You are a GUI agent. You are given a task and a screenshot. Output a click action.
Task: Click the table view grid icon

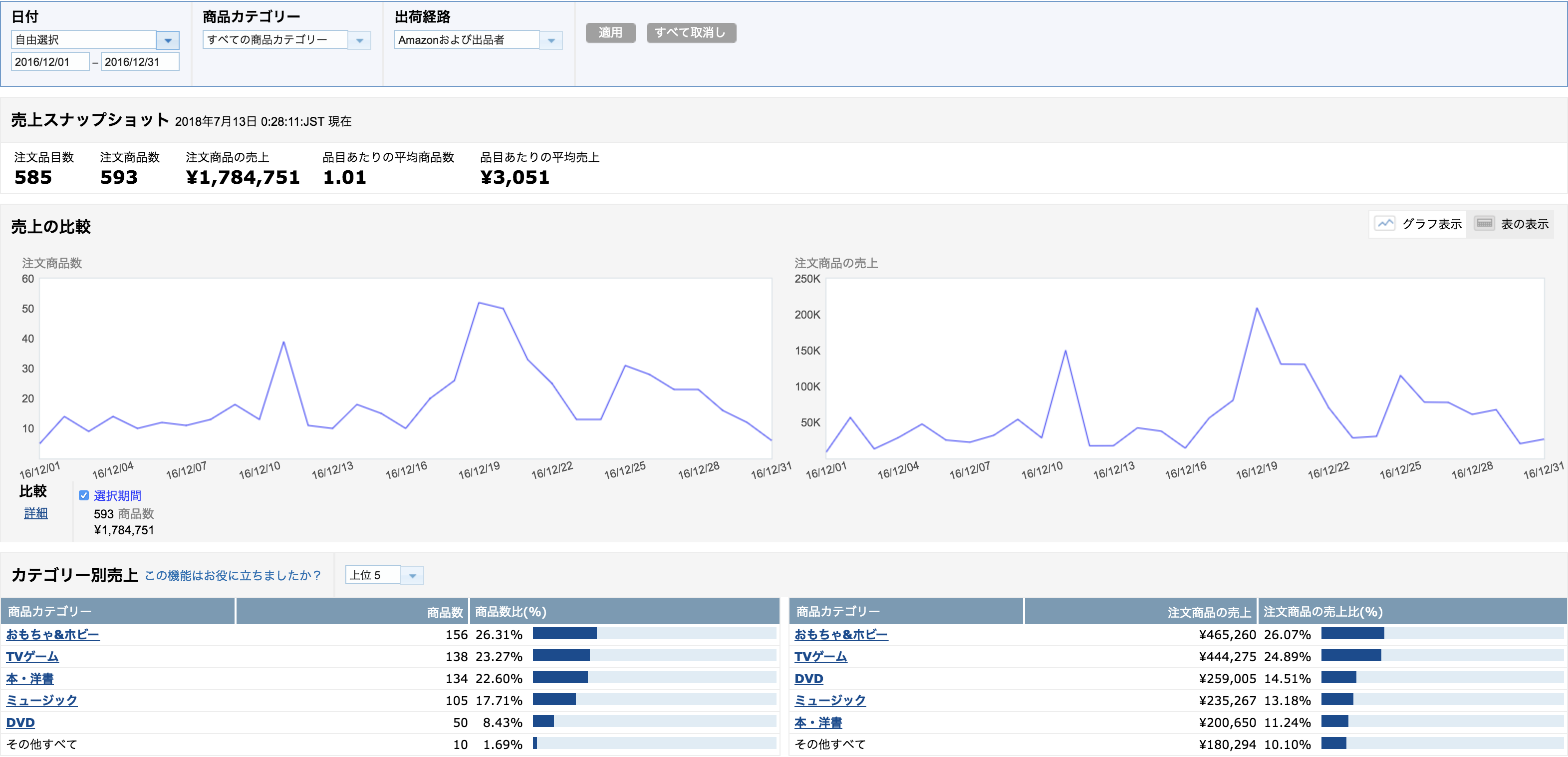tap(1484, 224)
